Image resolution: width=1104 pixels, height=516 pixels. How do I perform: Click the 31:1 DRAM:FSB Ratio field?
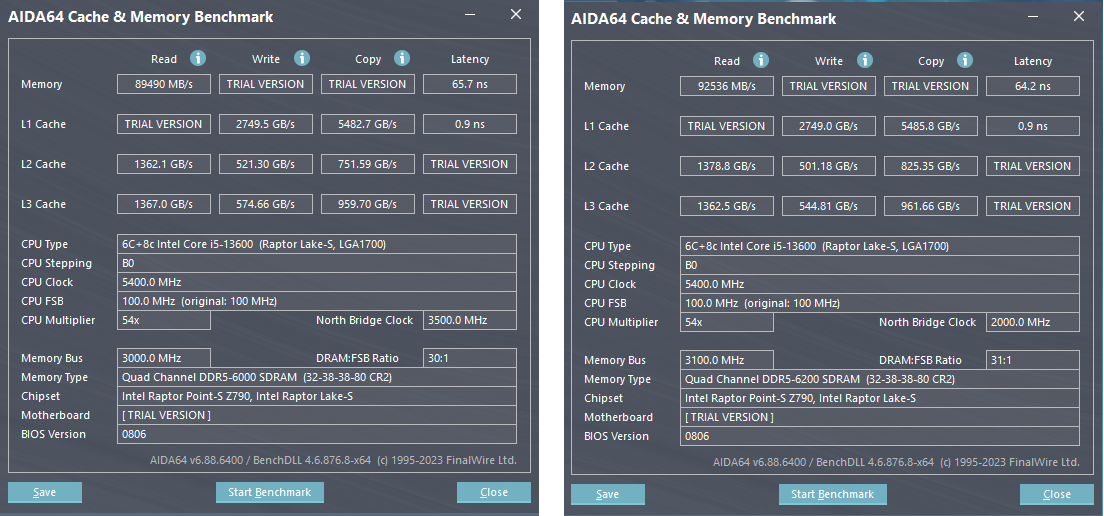tap(1033, 360)
